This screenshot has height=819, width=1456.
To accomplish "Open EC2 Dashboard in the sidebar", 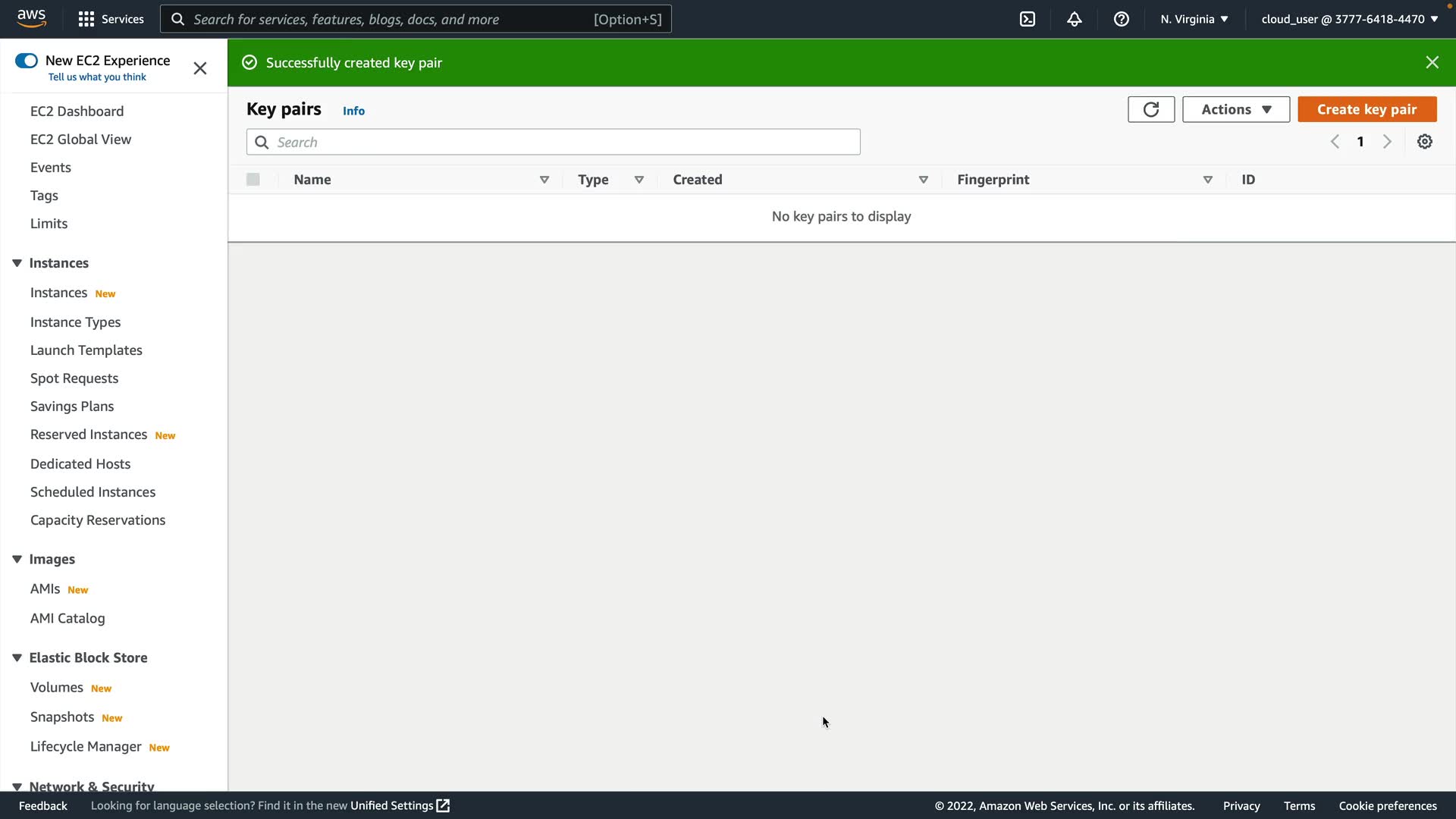I will (x=77, y=111).
